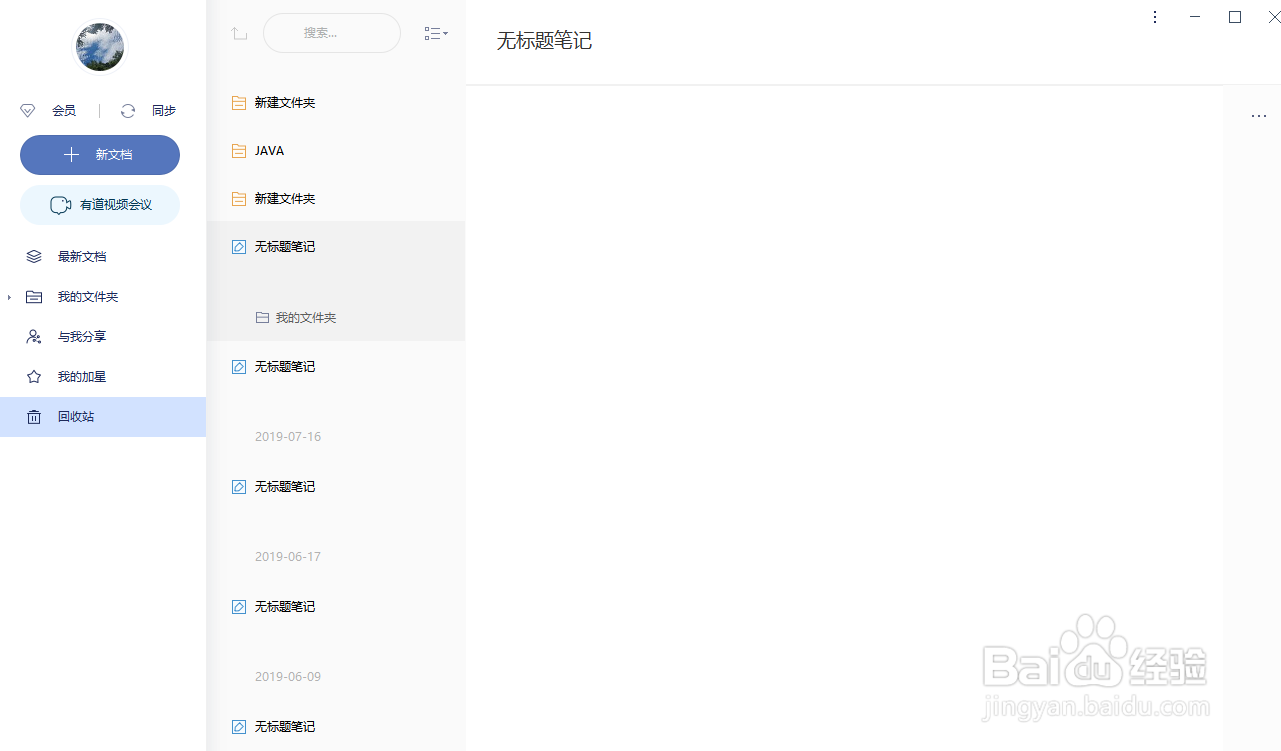The height and width of the screenshot is (751, 1281).
Task: Expand the 无标题笔记 entry showing 我的文件夹
Action: point(283,246)
